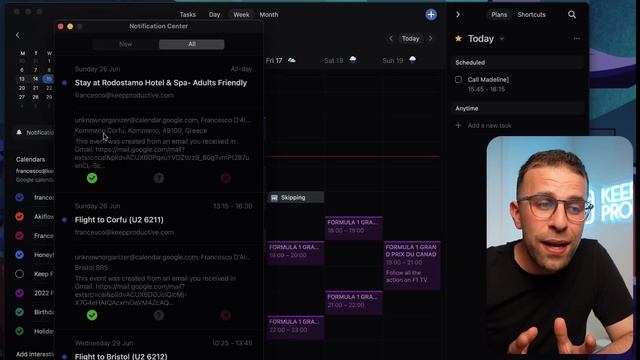Open Flight to Corfu (U2 6211) notification
Image resolution: width=640 pixels, height=360 pixels.
119,220
